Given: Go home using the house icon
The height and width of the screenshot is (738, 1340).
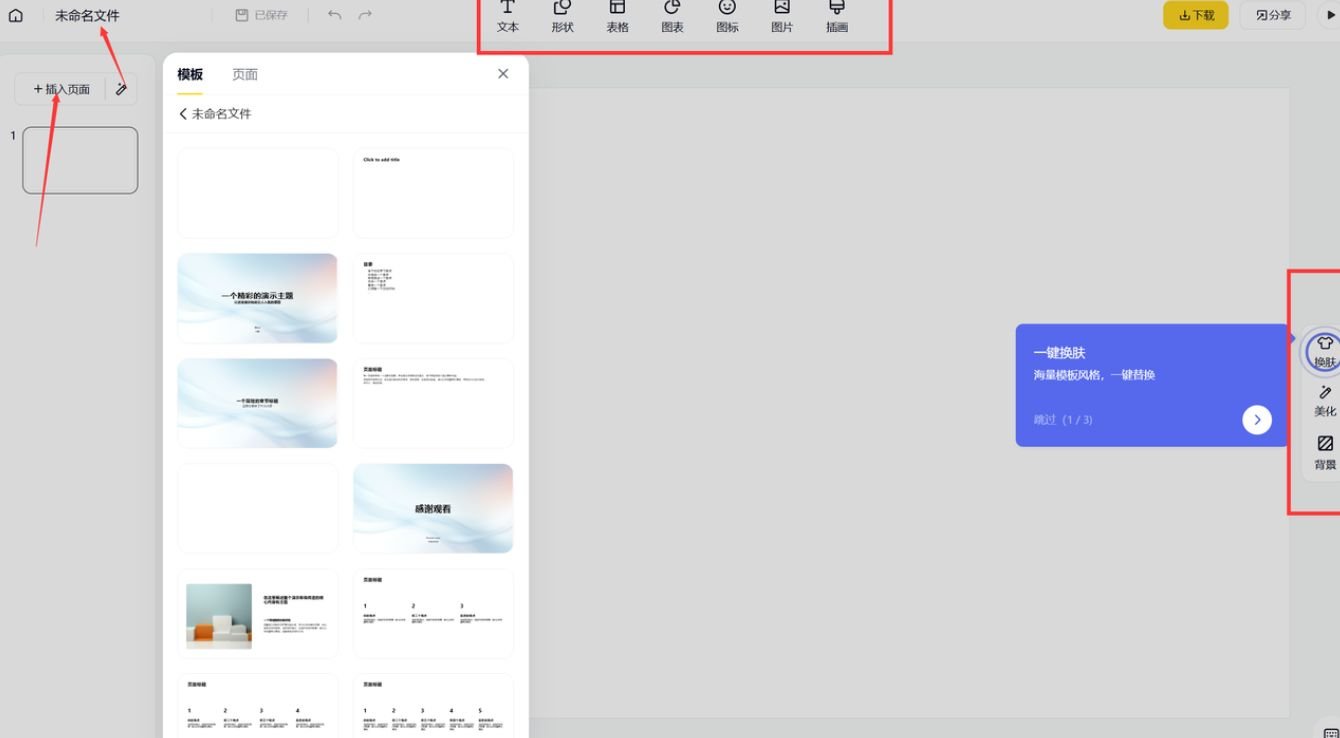Looking at the screenshot, I should [x=15, y=15].
